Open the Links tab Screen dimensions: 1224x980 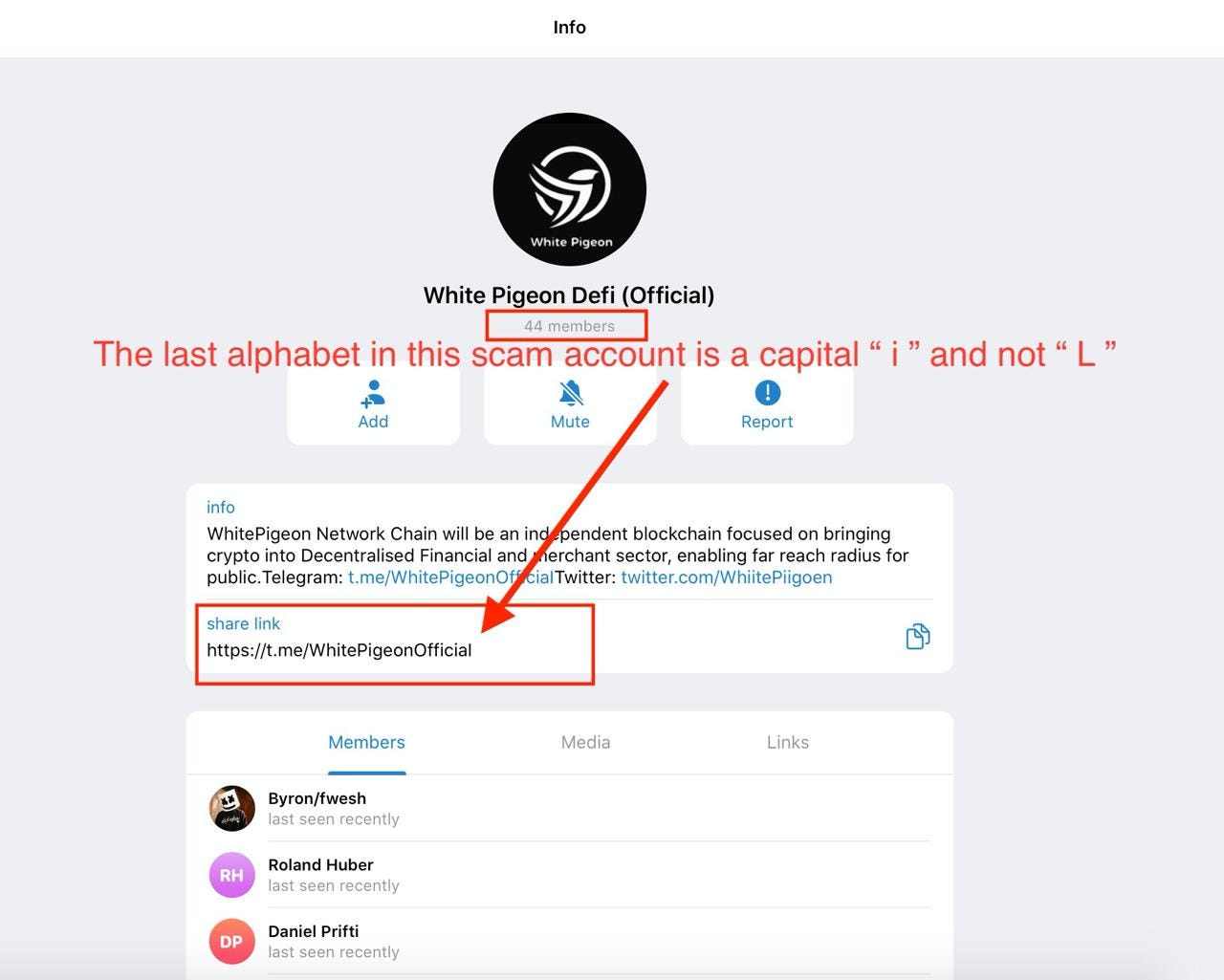pyautogui.click(x=788, y=742)
